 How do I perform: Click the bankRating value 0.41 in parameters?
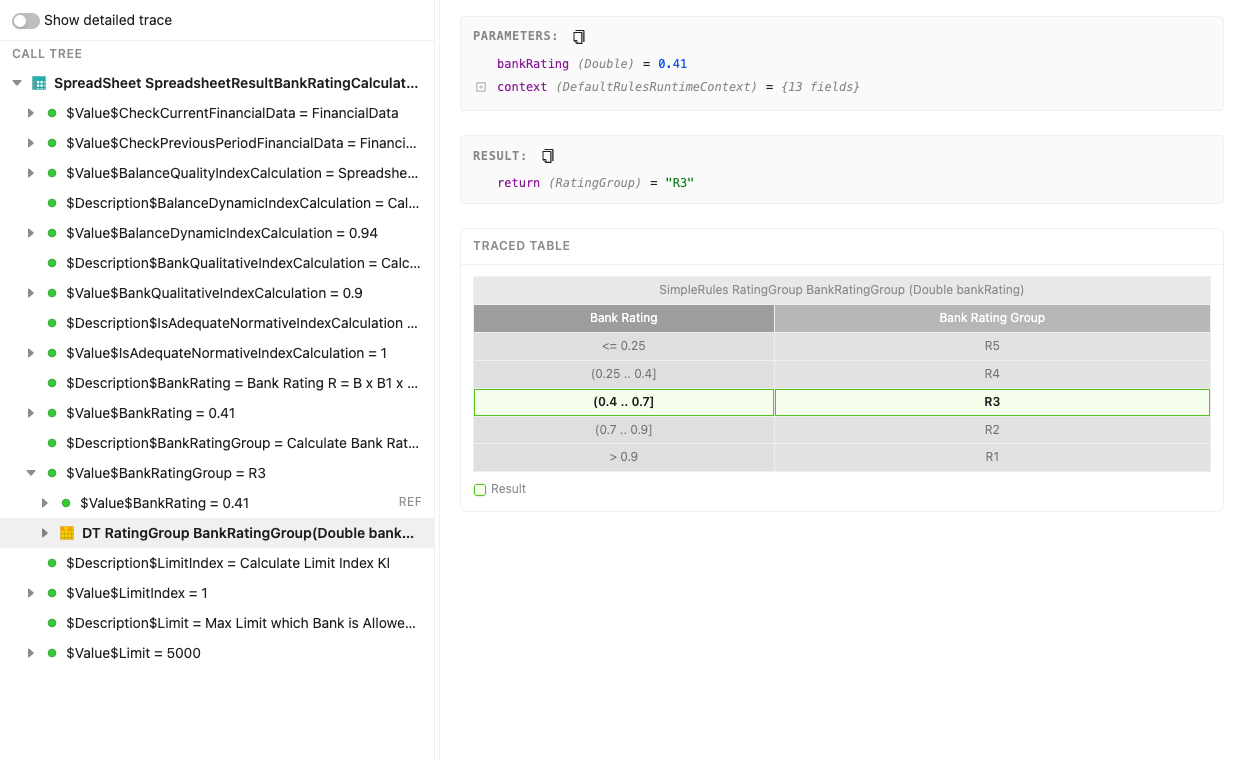click(672, 64)
